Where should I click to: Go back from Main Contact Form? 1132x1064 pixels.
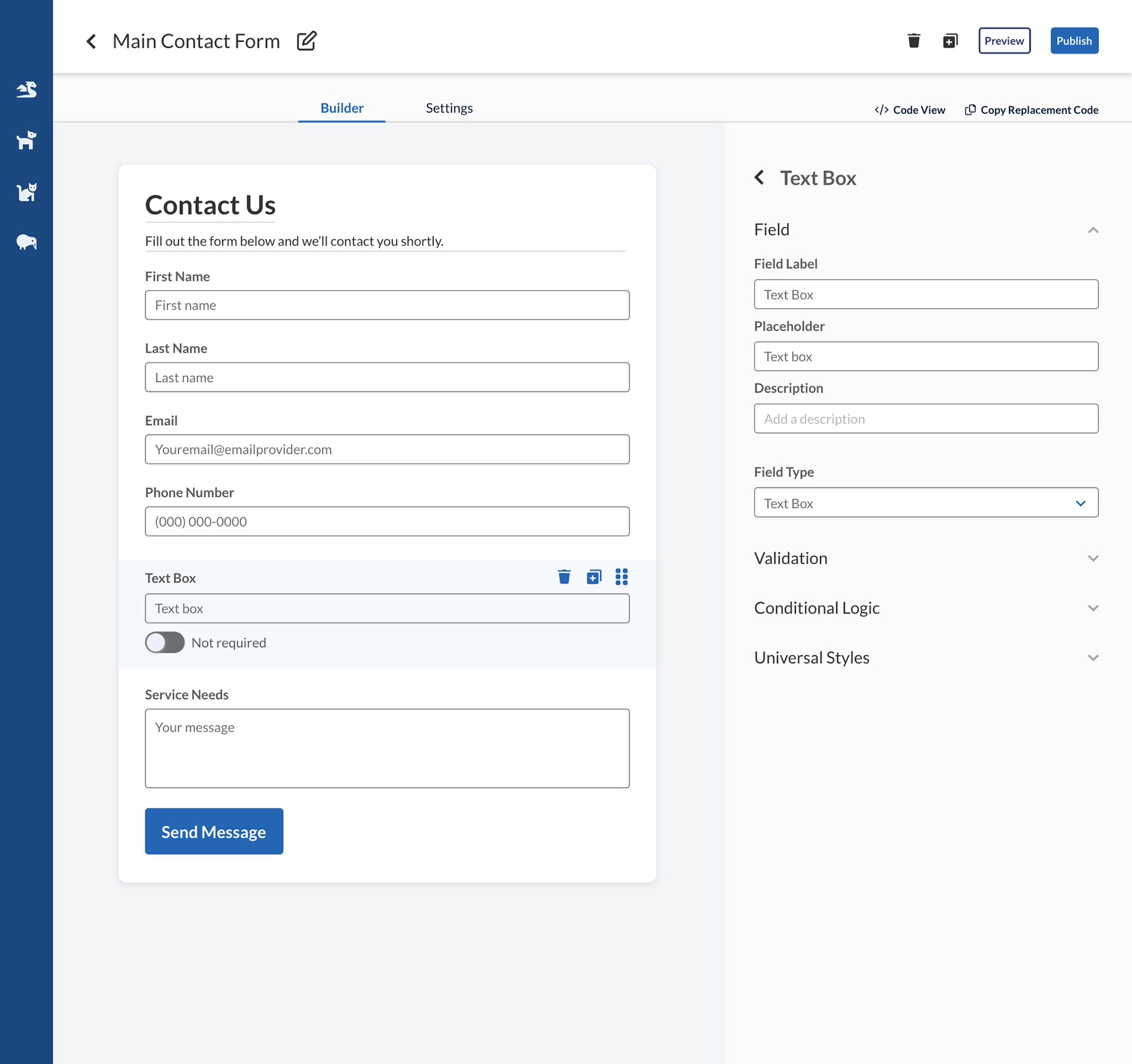point(91,41)
